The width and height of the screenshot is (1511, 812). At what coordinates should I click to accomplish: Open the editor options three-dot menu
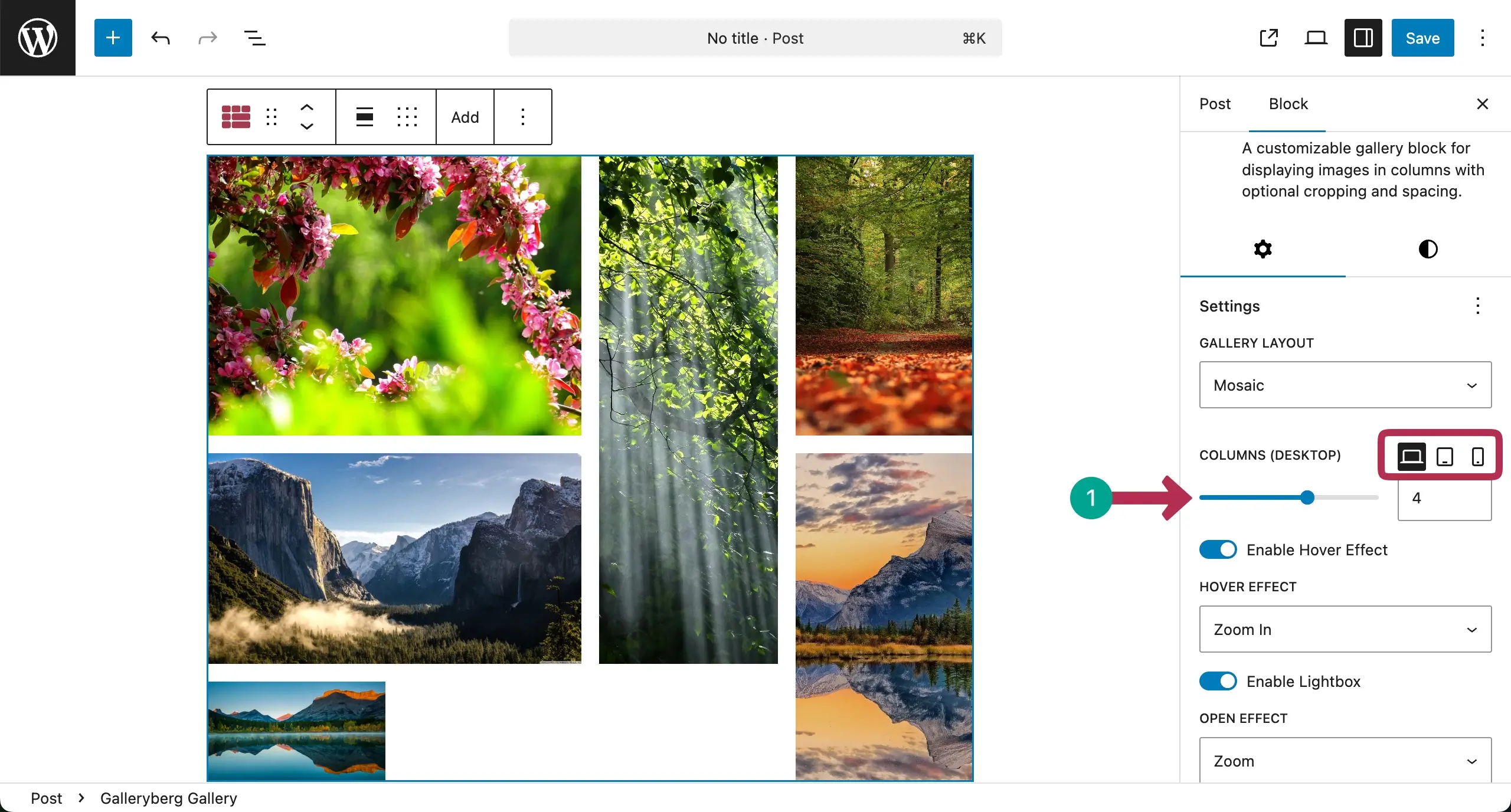[x=1481, y=38]
